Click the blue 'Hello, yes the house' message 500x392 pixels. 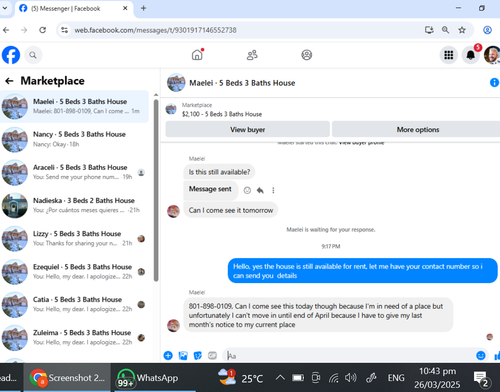coord(363,271)
